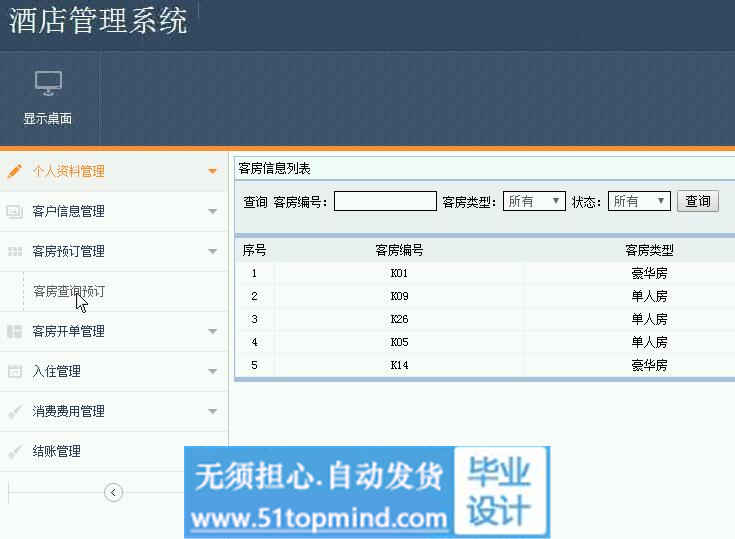Open the 状态 dropdown

click(639, 202)
